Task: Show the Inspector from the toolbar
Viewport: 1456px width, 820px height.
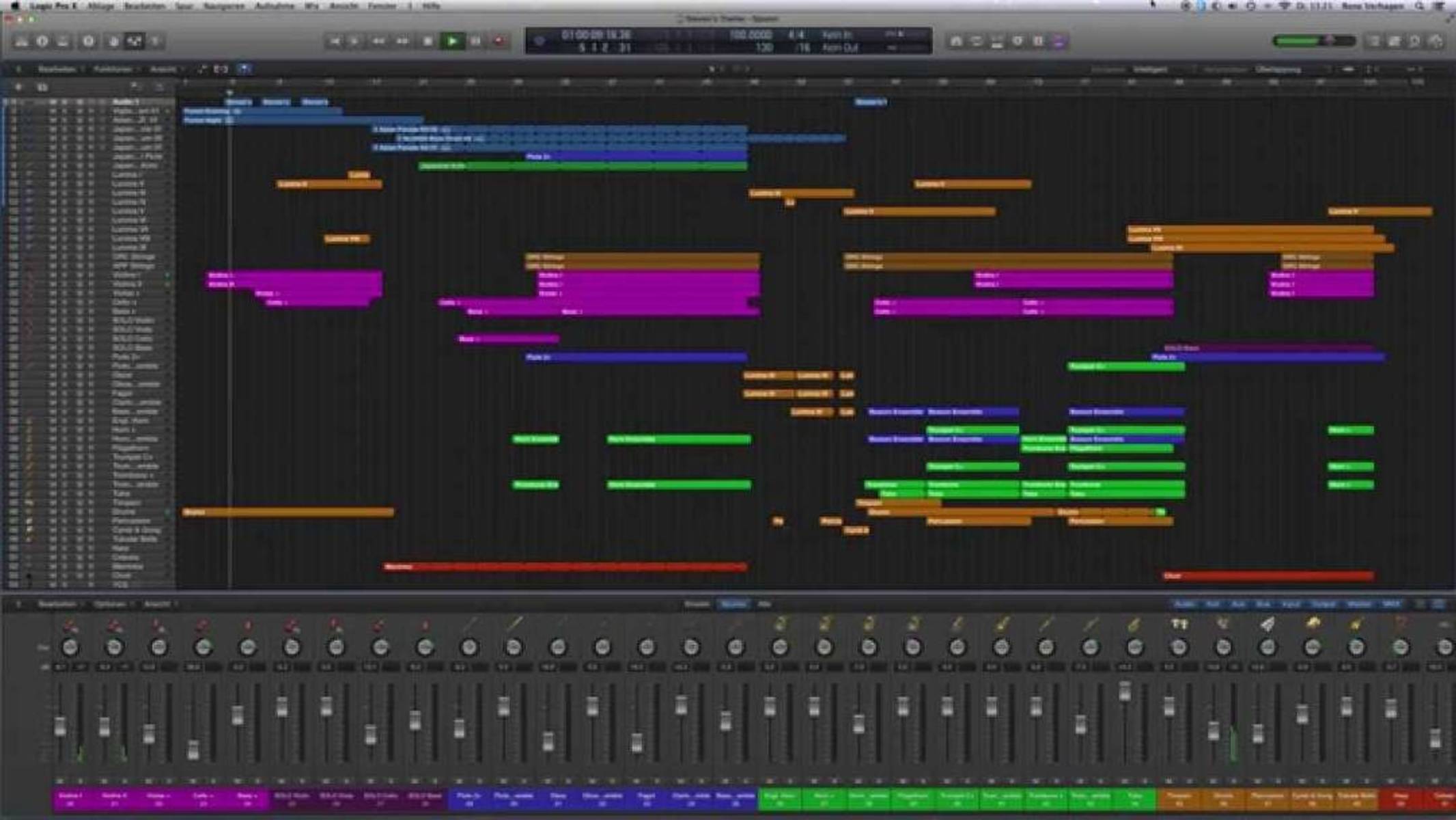Action: tap(42, 42)
